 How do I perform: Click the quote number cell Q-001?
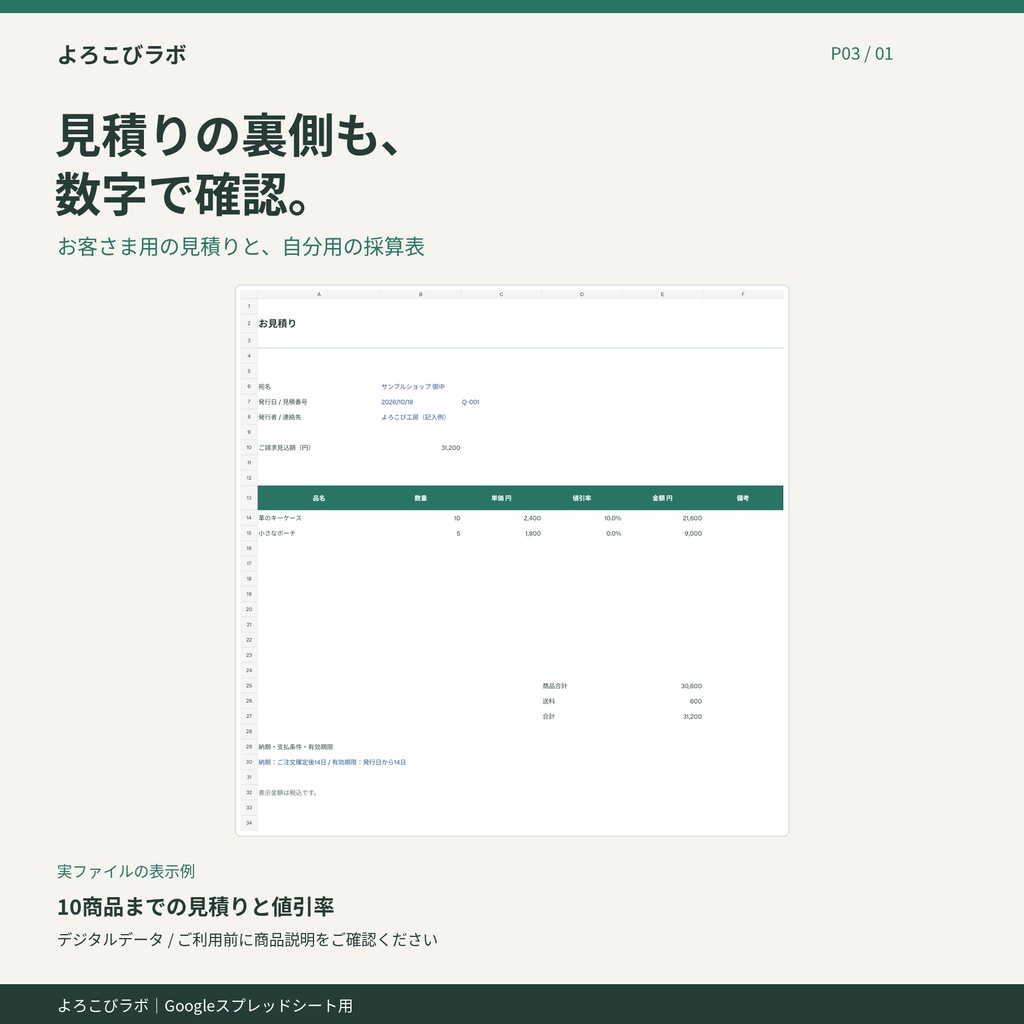click(x=470, y=402)
